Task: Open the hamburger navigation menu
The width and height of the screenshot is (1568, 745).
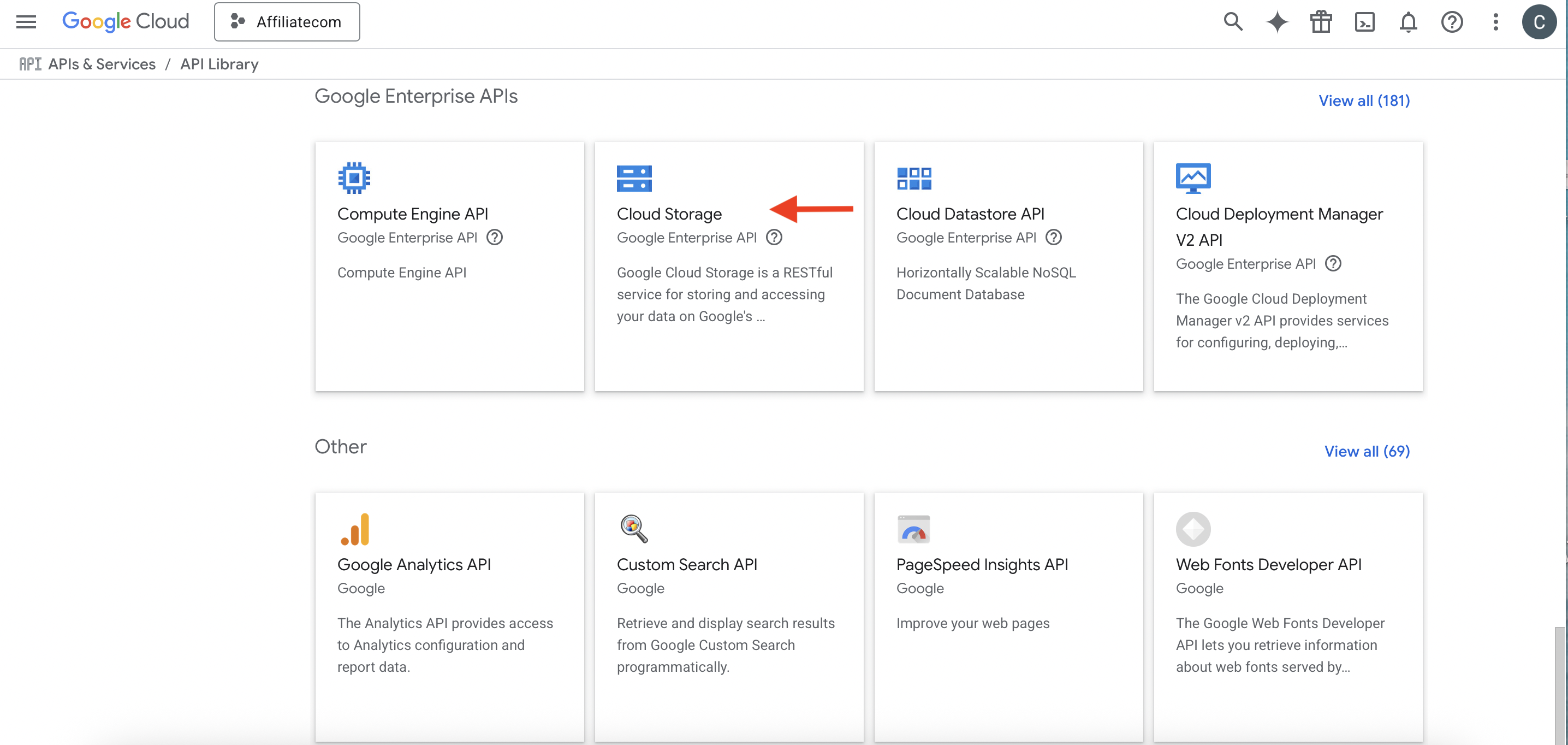Action: 26,22
